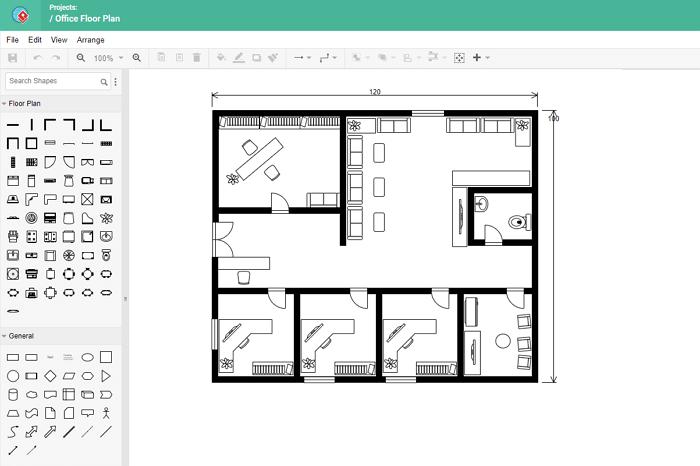Toggle the shadow tool in toolbar
Screen dimensions: 700x466
[256, 58]
